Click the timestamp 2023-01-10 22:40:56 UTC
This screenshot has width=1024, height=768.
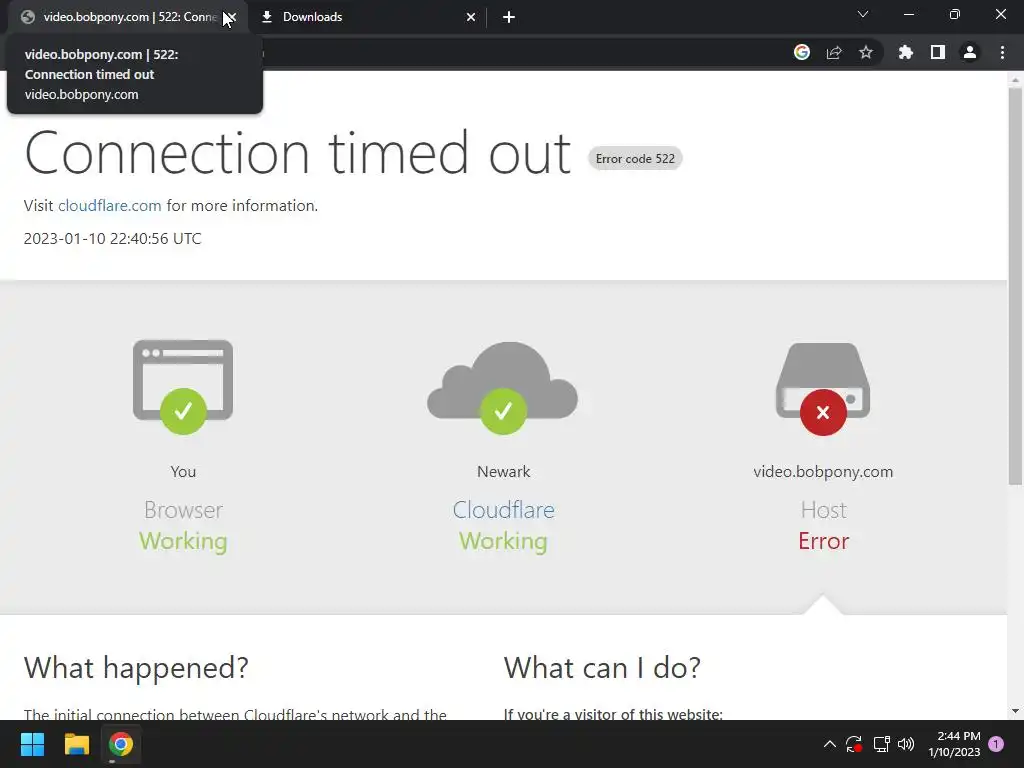tap(112, 238)
